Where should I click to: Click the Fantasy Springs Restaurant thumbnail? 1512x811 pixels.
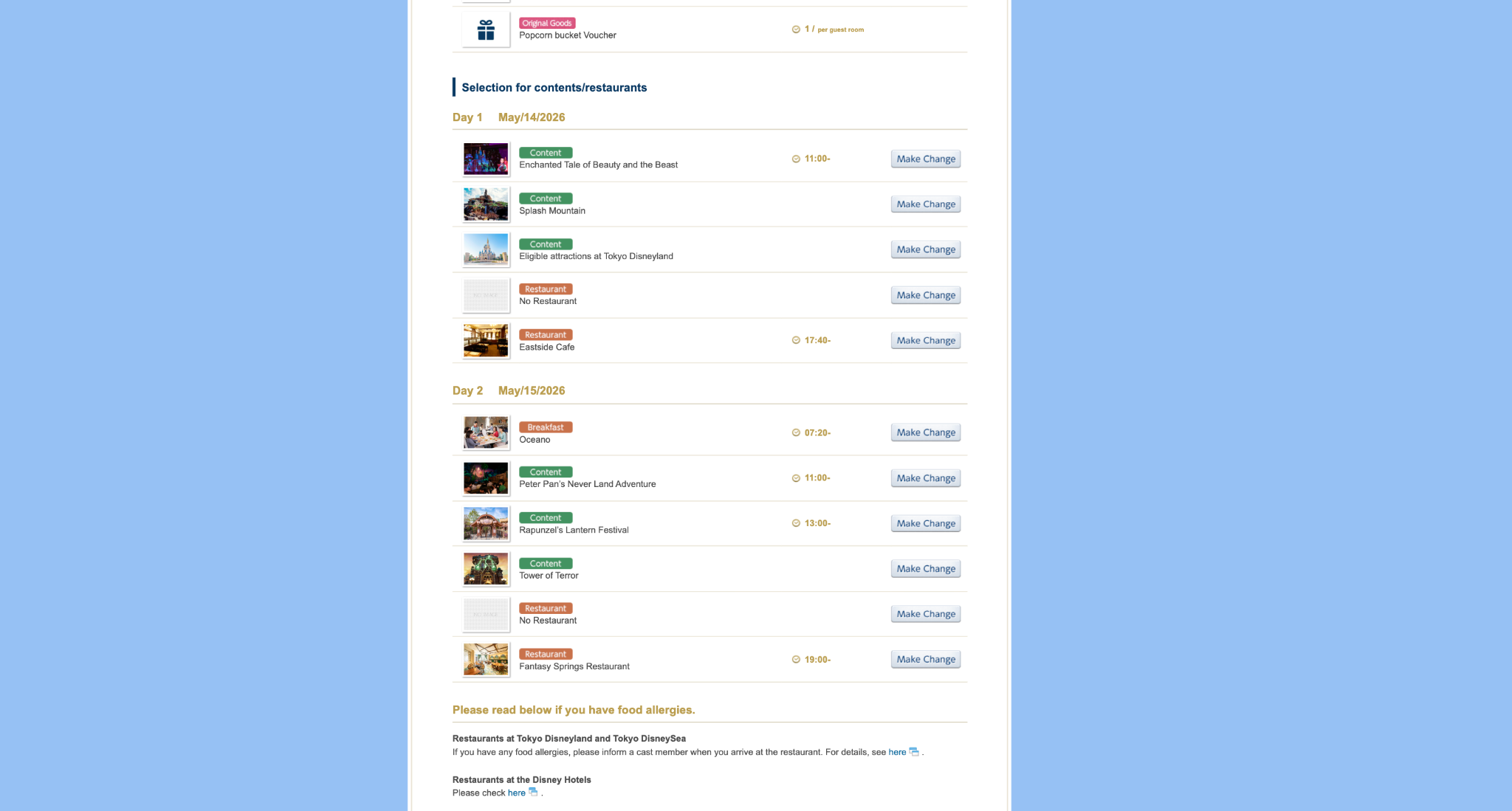click(x=486, y=660)
